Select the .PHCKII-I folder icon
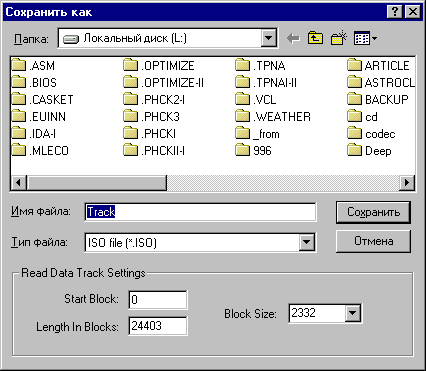 (130, 150)
